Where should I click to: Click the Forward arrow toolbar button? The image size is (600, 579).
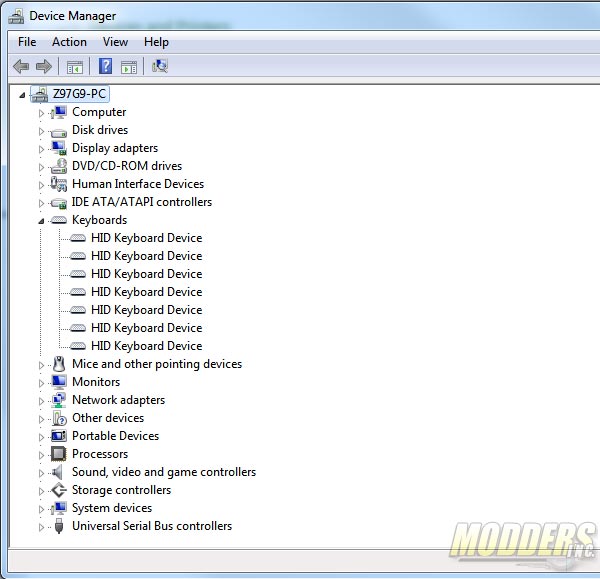[x=44, y=67]
